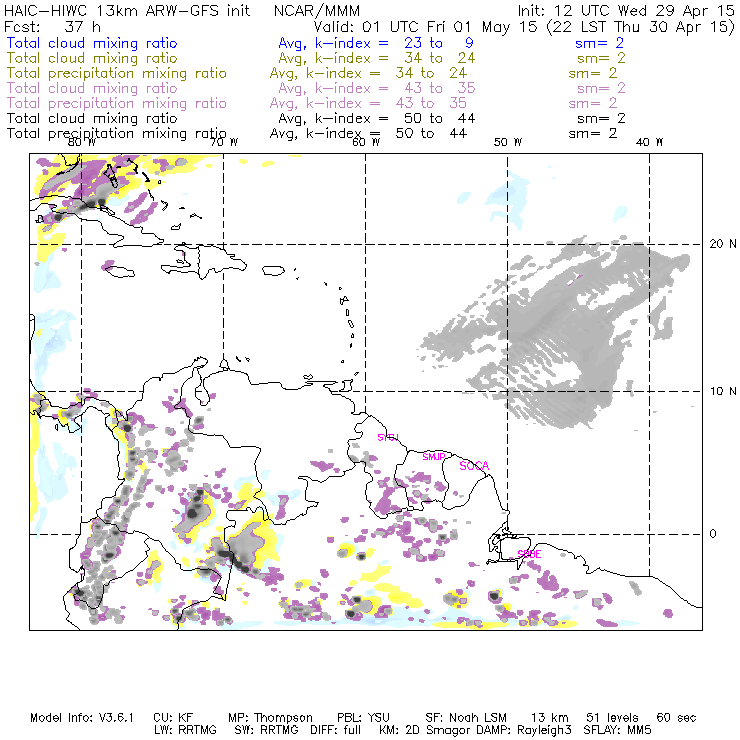Click the LW: RRTMG model setting

185,730
